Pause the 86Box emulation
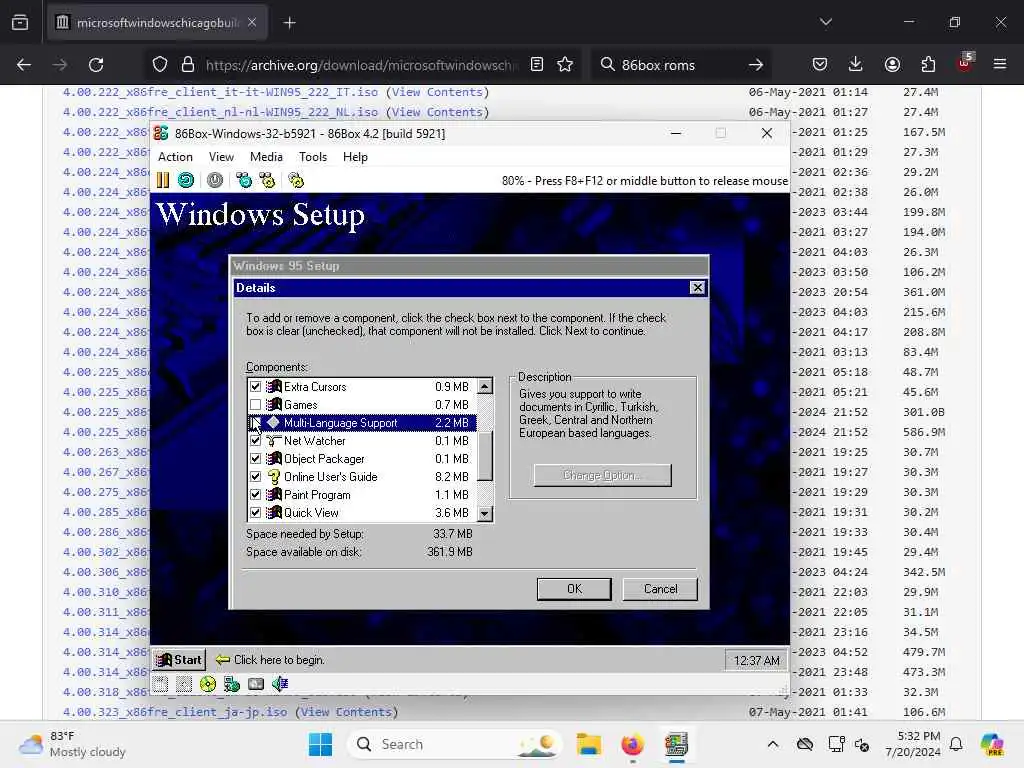 click(163, 180)
